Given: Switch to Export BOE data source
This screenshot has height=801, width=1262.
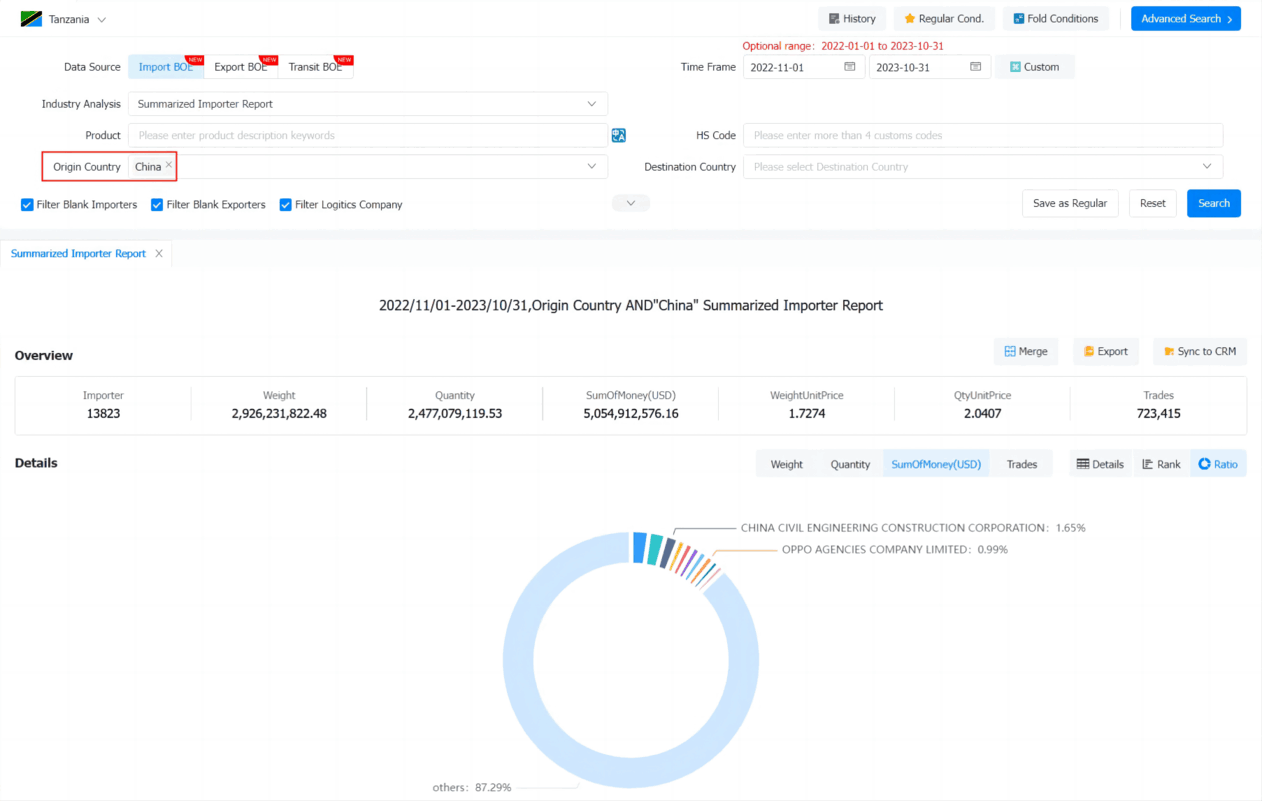Looking at the screenshot, I should (241, 67).
